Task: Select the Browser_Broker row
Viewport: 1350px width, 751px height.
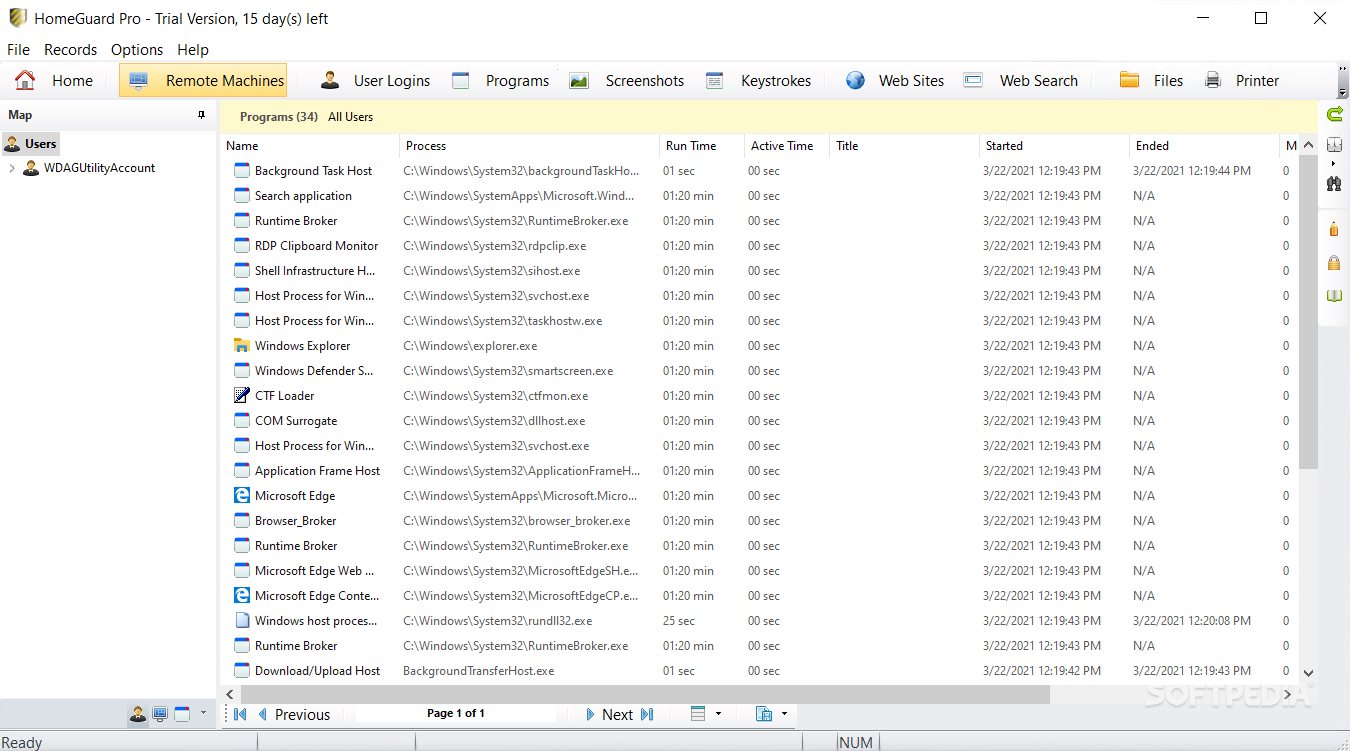Action: pos(760,521)
